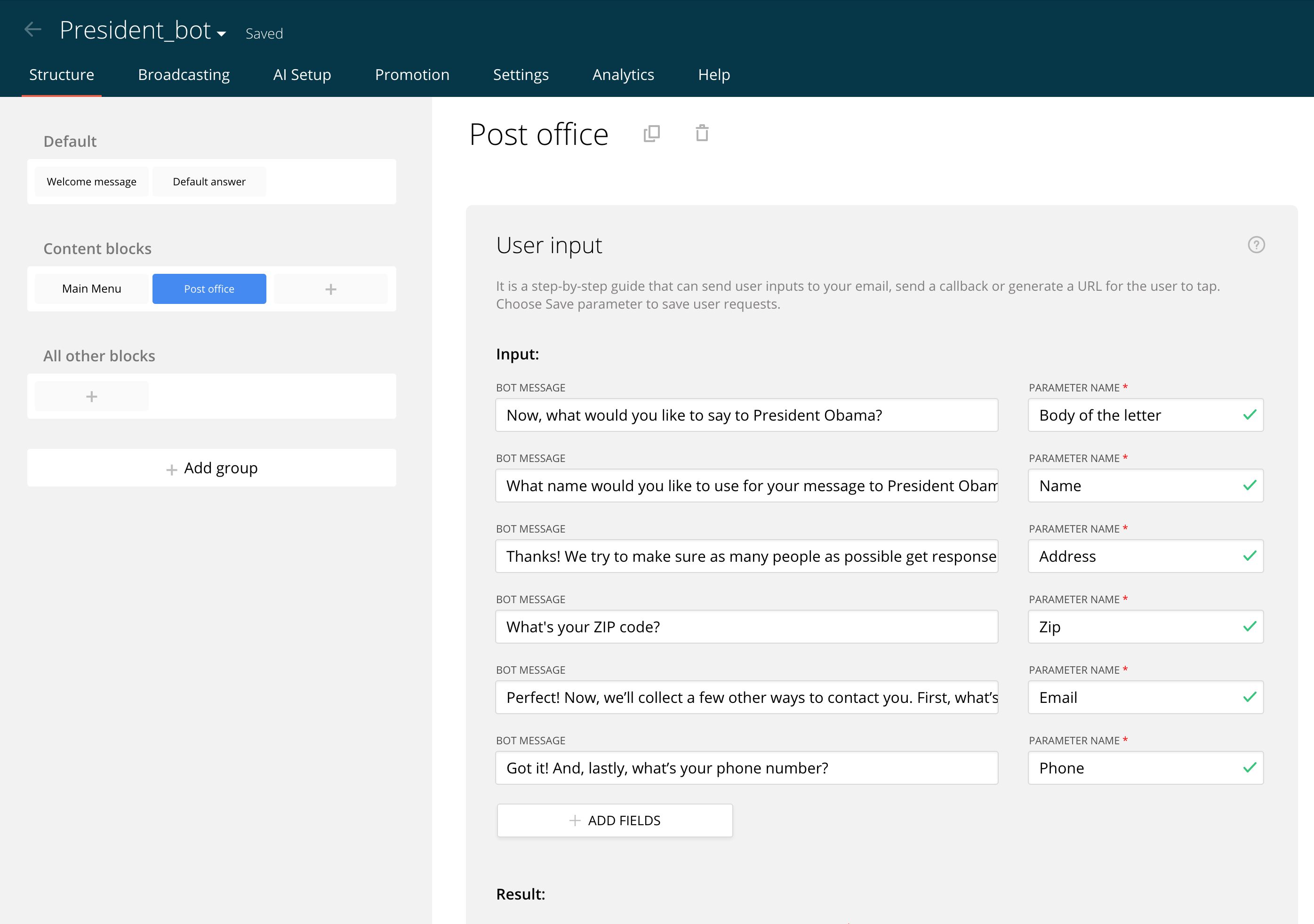
Task: Add new block in Content blocks
Action: pos(330,289)
